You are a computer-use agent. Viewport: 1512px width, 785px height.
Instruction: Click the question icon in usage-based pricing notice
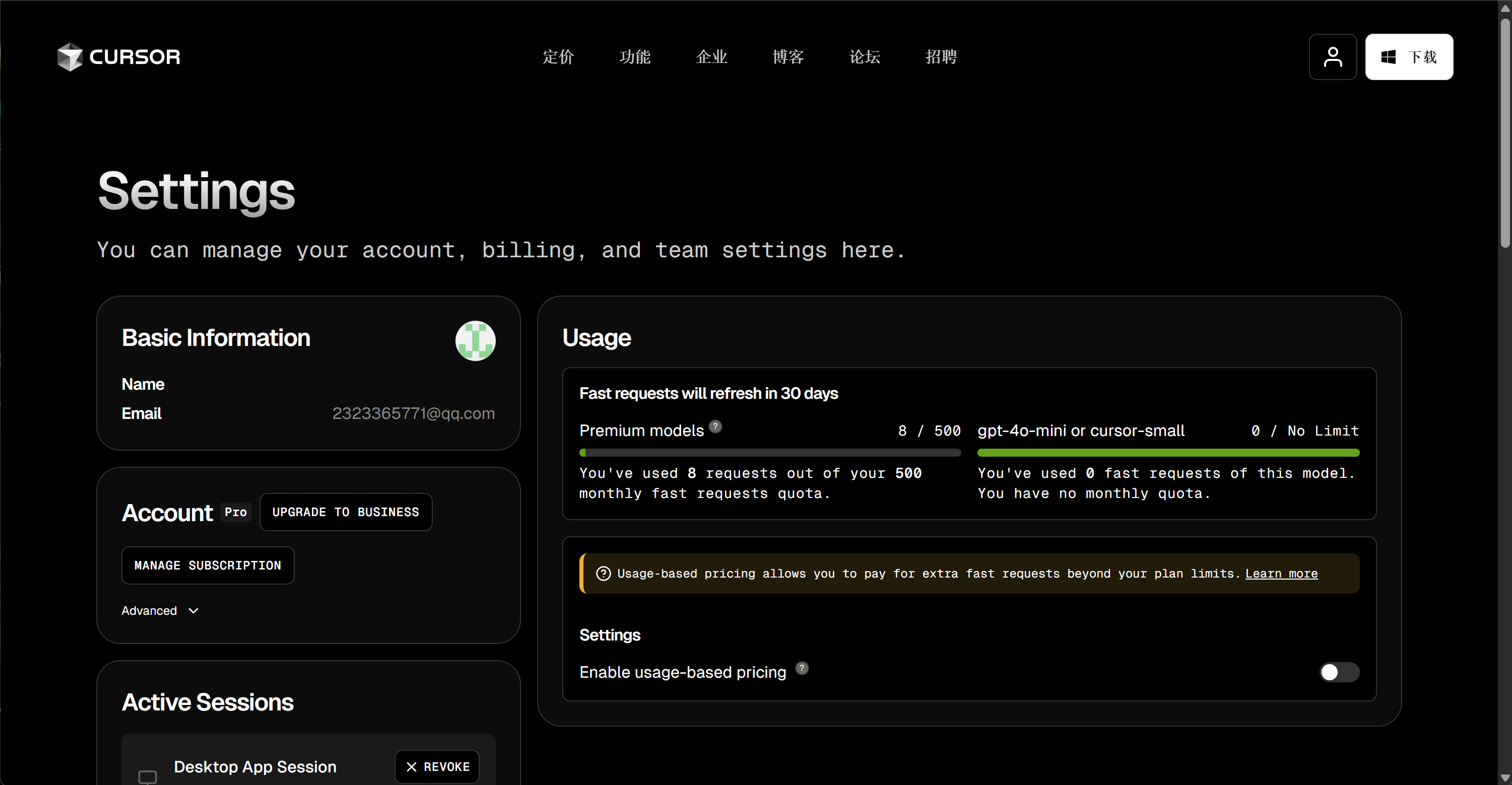point(604,574)
